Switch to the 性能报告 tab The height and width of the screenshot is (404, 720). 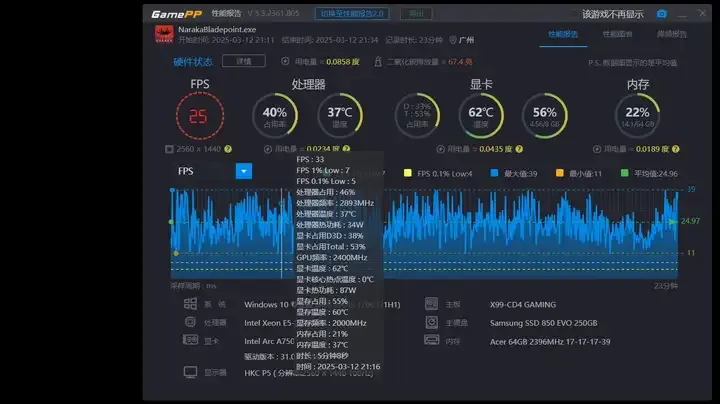pyautogui.click(x=563, y=34)
